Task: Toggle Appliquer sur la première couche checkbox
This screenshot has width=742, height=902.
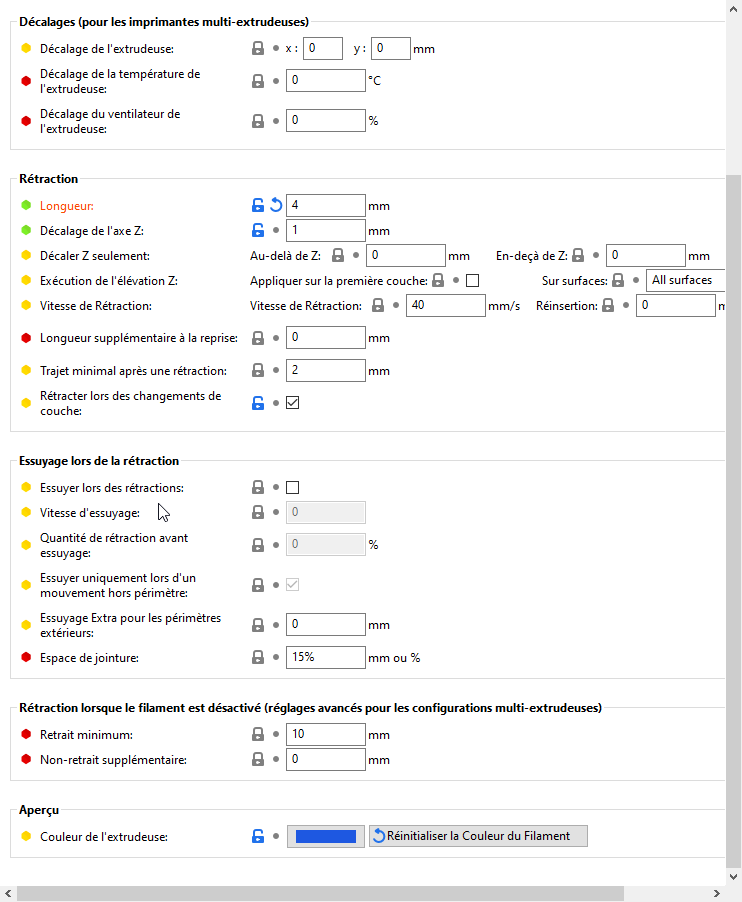Action: point(473,281)
